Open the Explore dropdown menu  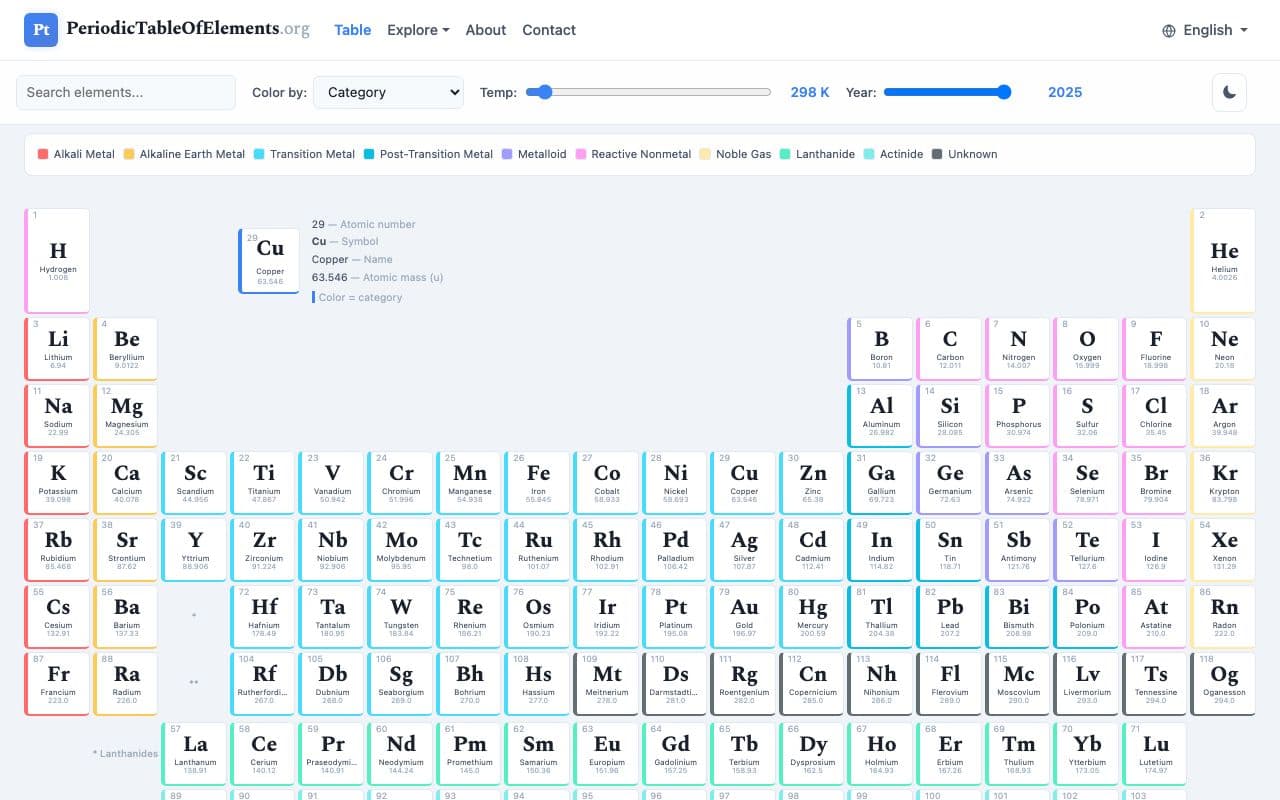tap(418, 30)
